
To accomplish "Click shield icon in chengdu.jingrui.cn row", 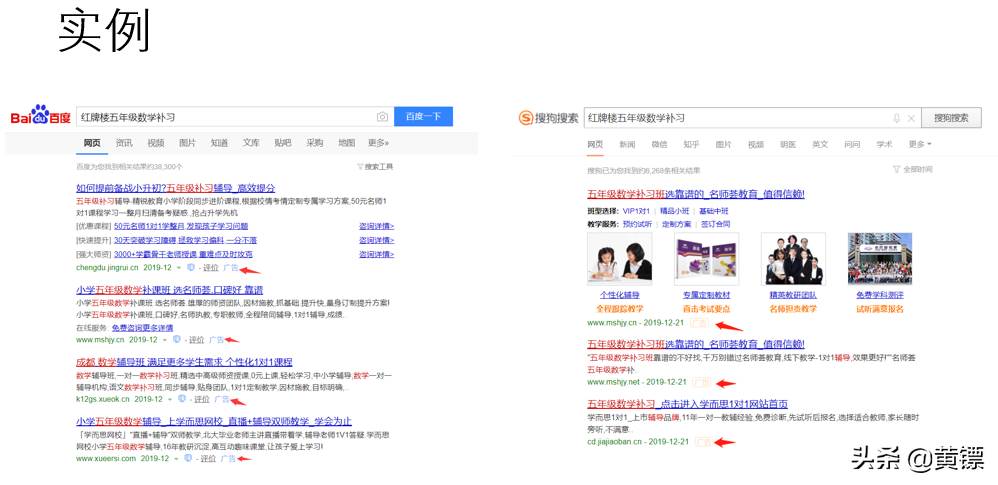I will pos(191,267).
